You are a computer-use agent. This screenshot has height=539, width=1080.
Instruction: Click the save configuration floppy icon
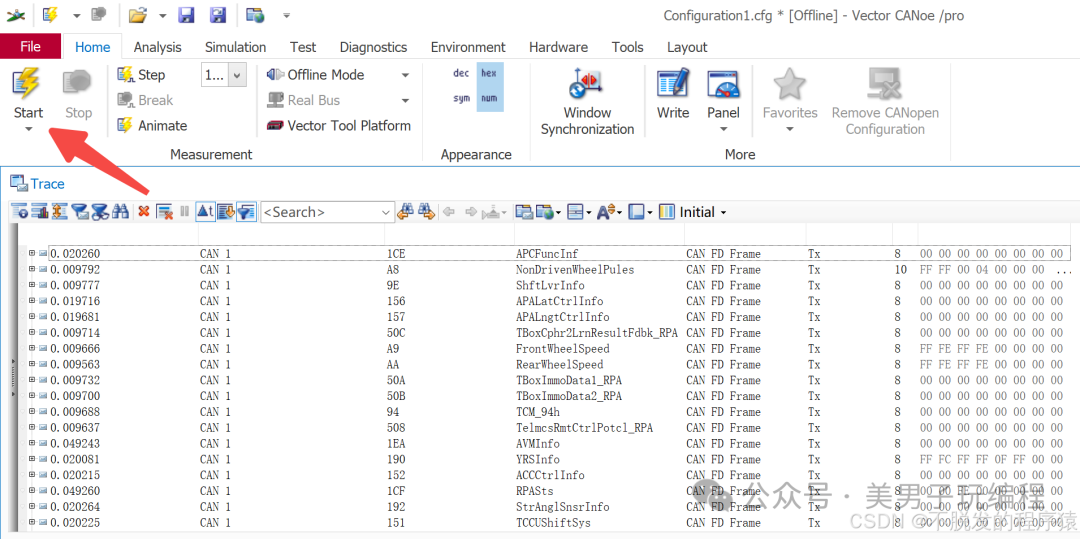[x=186, y=14]
